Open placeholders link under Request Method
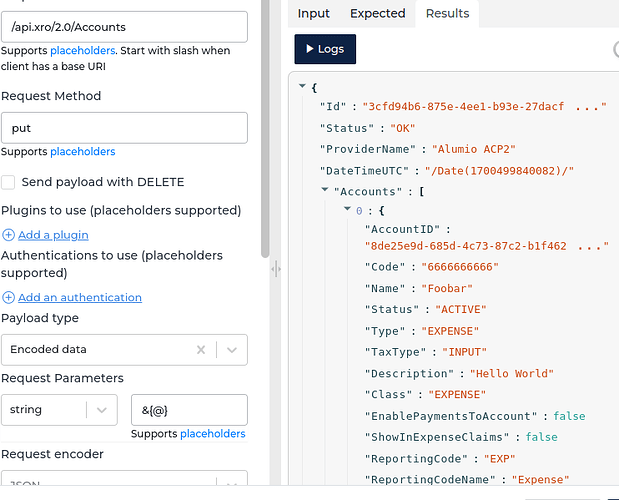The height and width of the screenshot is (500, 619). pos(83,152)
